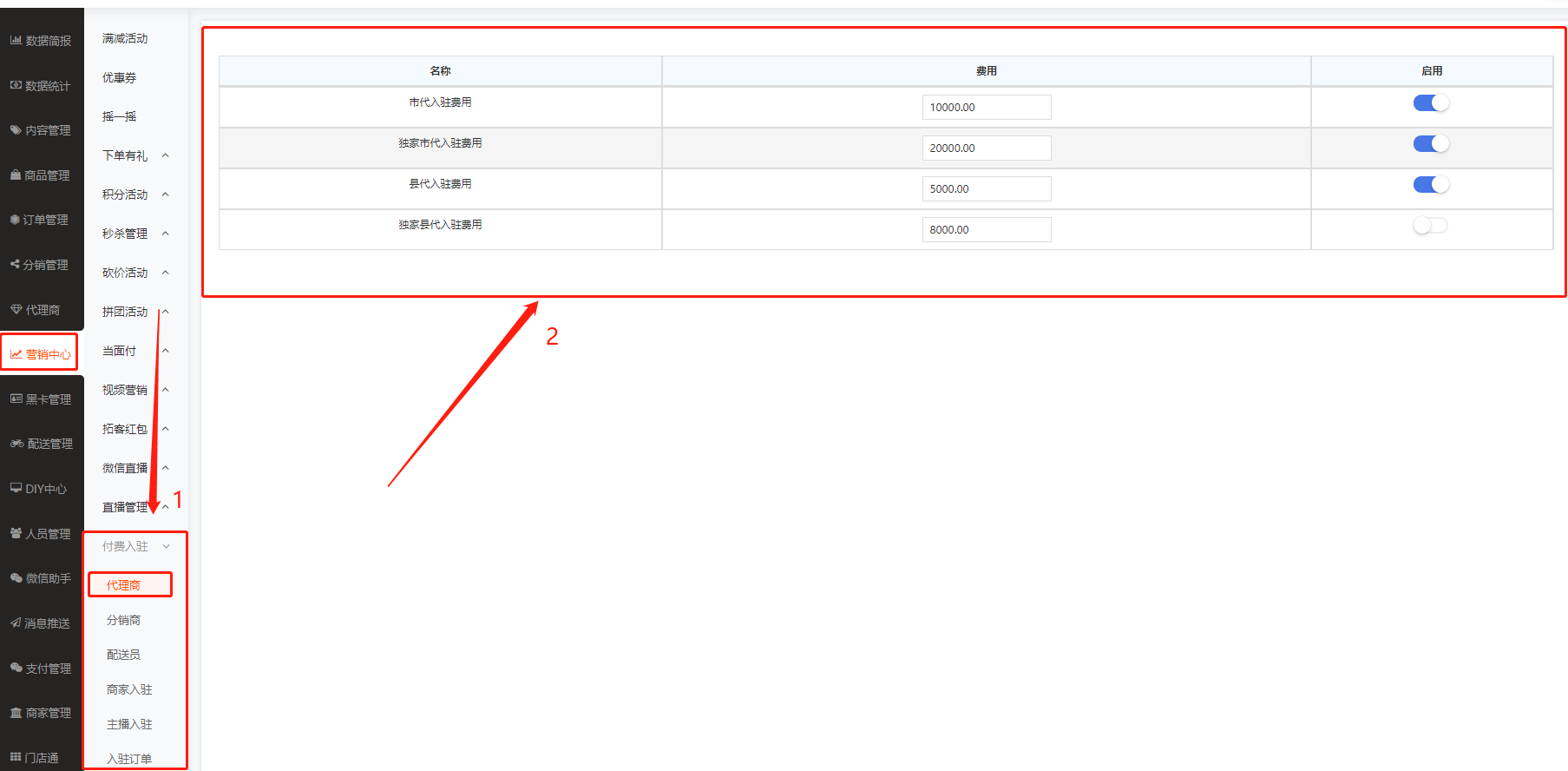
Task: Turn off the 独家市代入驻费用 switch
Action: (x=1430, y=143)
